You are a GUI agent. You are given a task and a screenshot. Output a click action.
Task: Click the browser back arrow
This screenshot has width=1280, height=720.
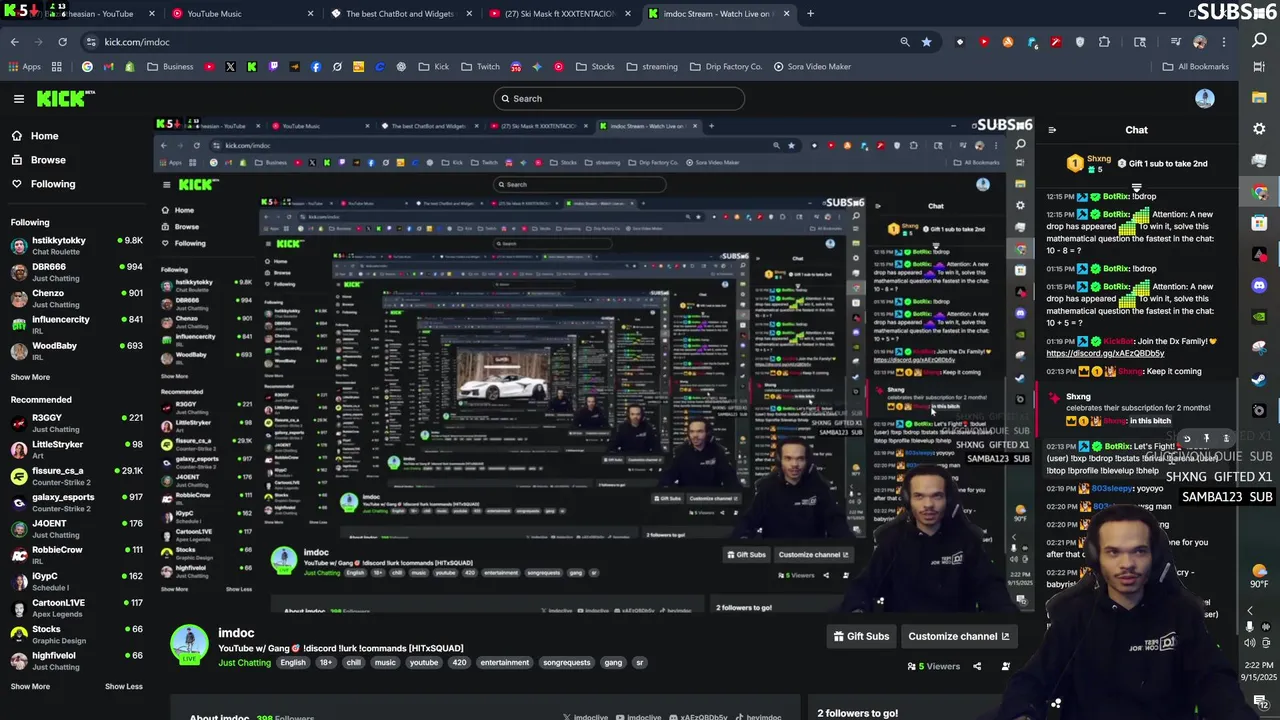click(x=14, y=42)
